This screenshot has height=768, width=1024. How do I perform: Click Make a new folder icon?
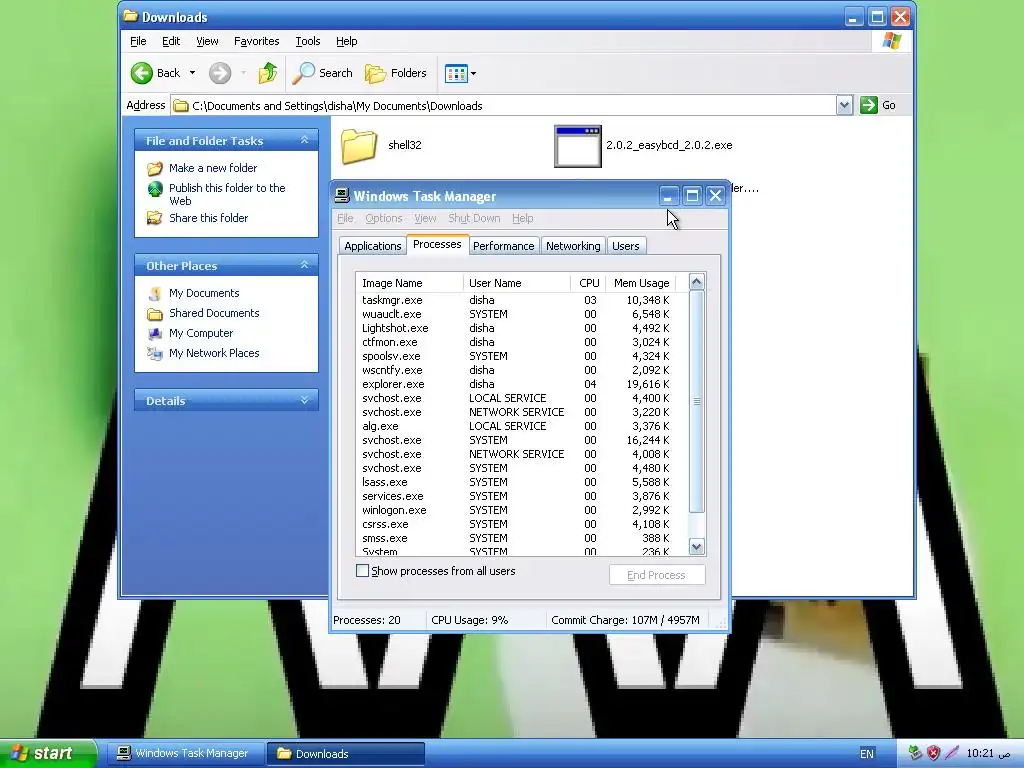click(155, 168)
